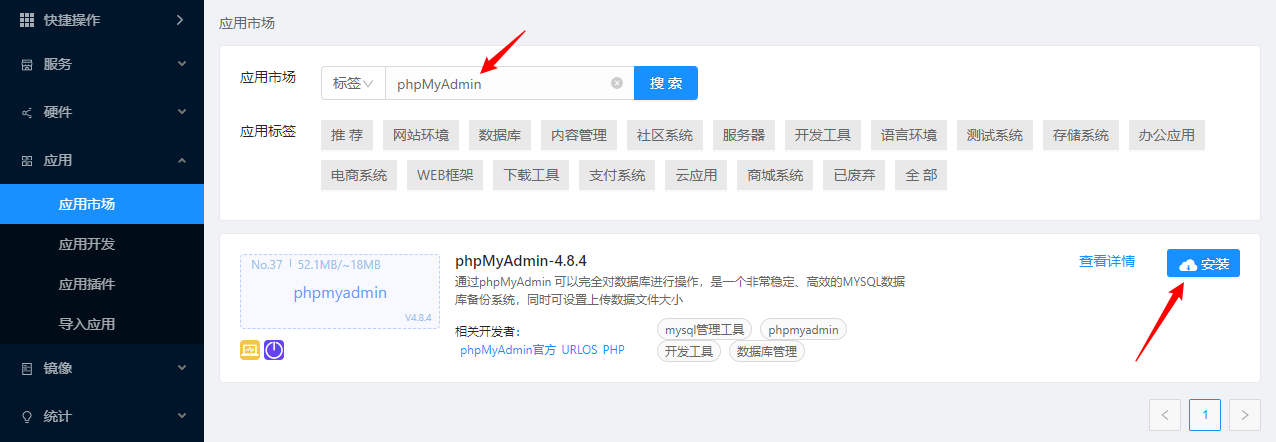Filter by the 社区系统 tag

pos(665,135)
